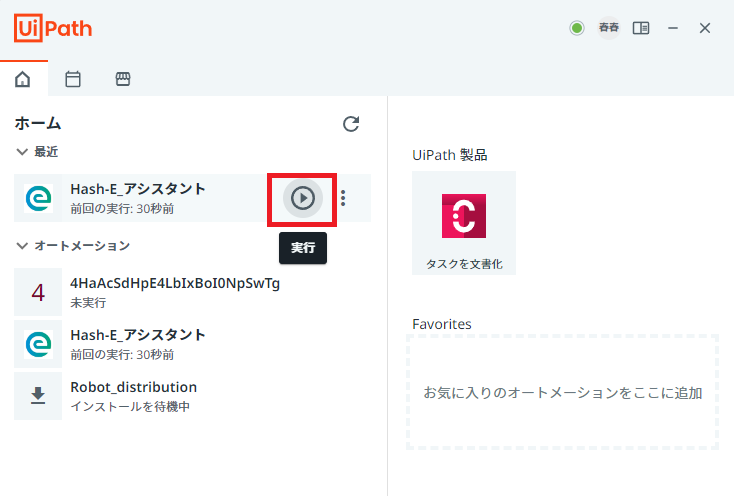This screenshot has width=734, height=496.
Task: Open the calendar reminders tab
Action: pos(73,79)
